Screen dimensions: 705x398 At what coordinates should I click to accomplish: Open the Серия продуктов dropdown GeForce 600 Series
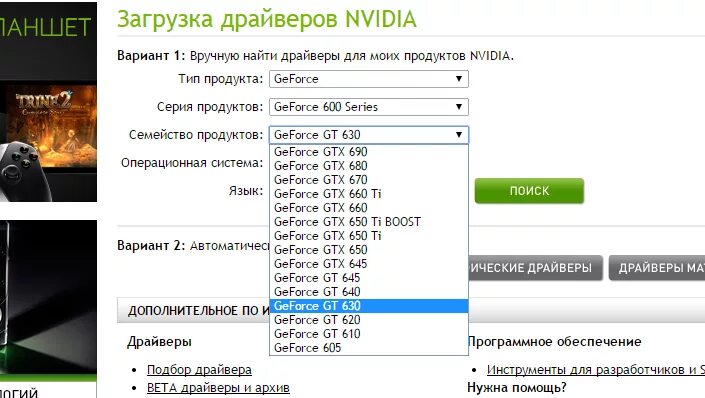369,107
